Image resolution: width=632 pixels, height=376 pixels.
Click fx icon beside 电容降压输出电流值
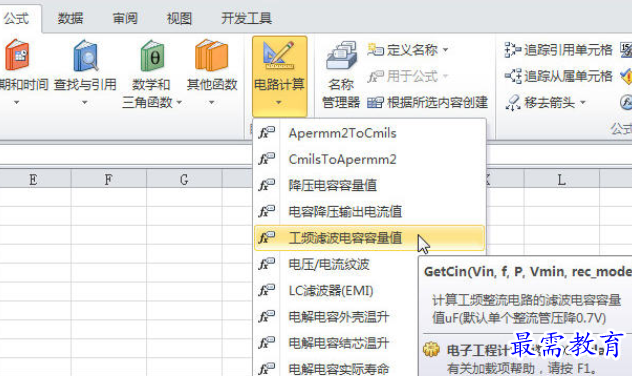point(266,211)
